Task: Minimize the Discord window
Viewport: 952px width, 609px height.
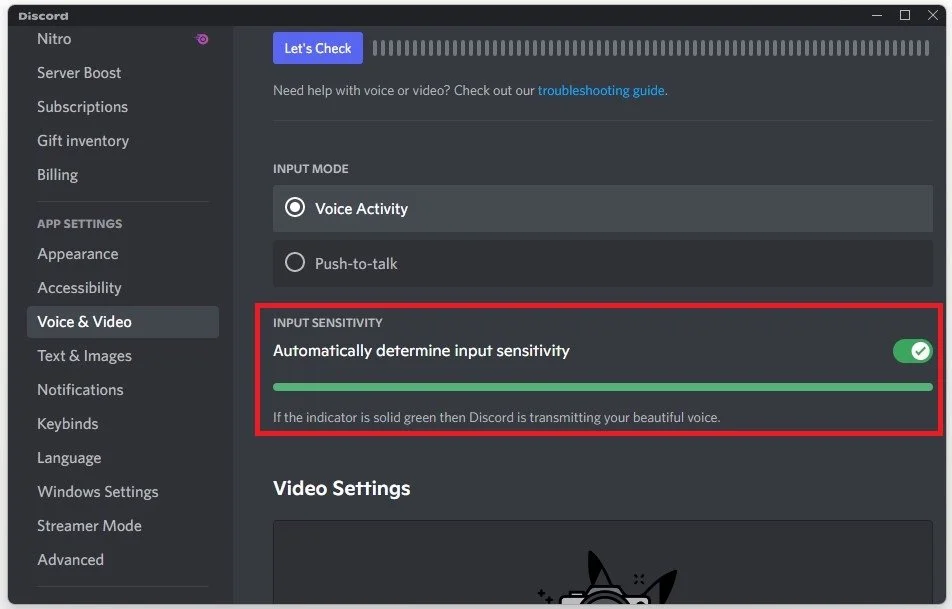Action: point(877,15)
